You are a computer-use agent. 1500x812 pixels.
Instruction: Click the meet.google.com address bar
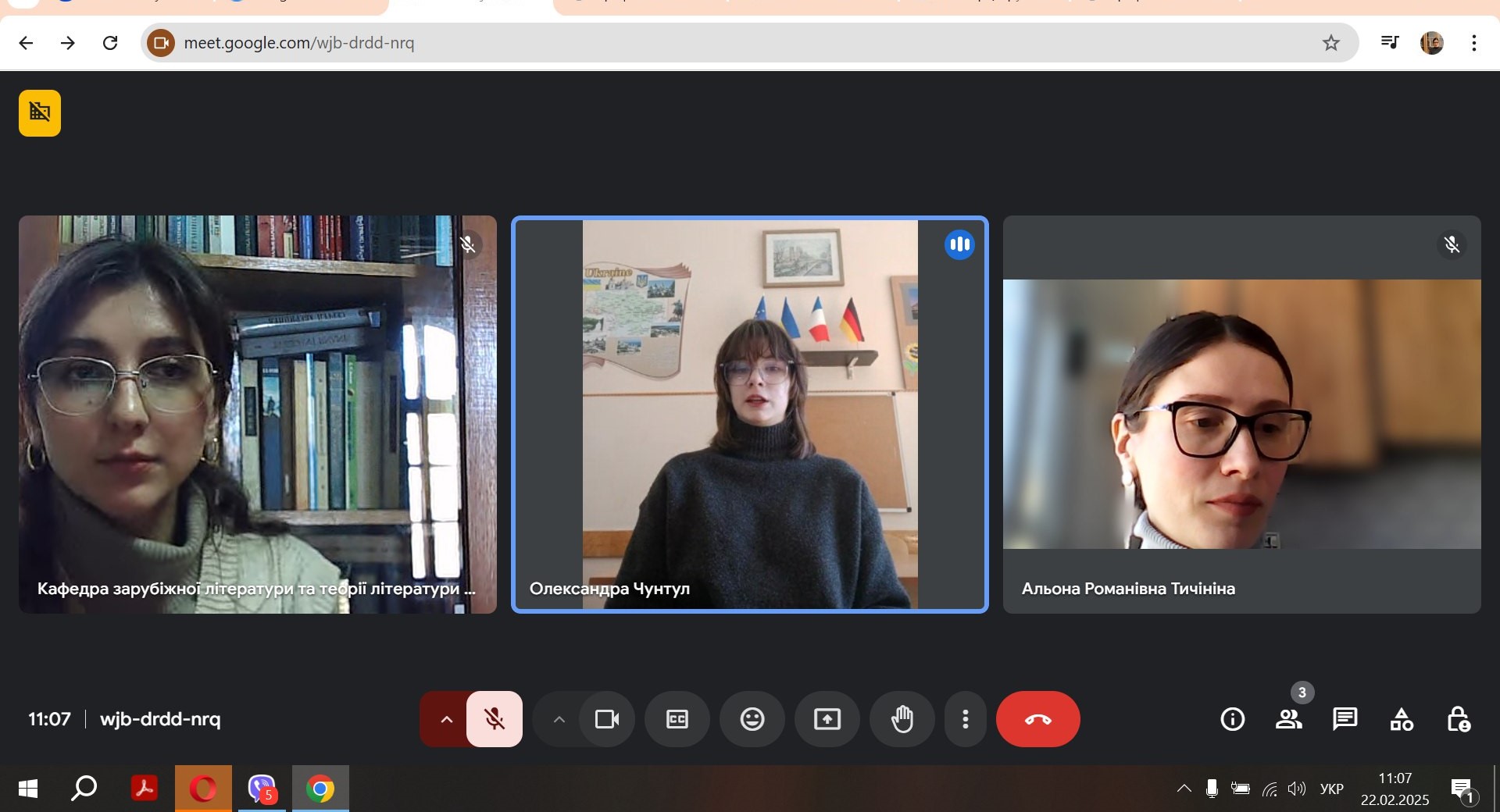click(x=750, y=42)
